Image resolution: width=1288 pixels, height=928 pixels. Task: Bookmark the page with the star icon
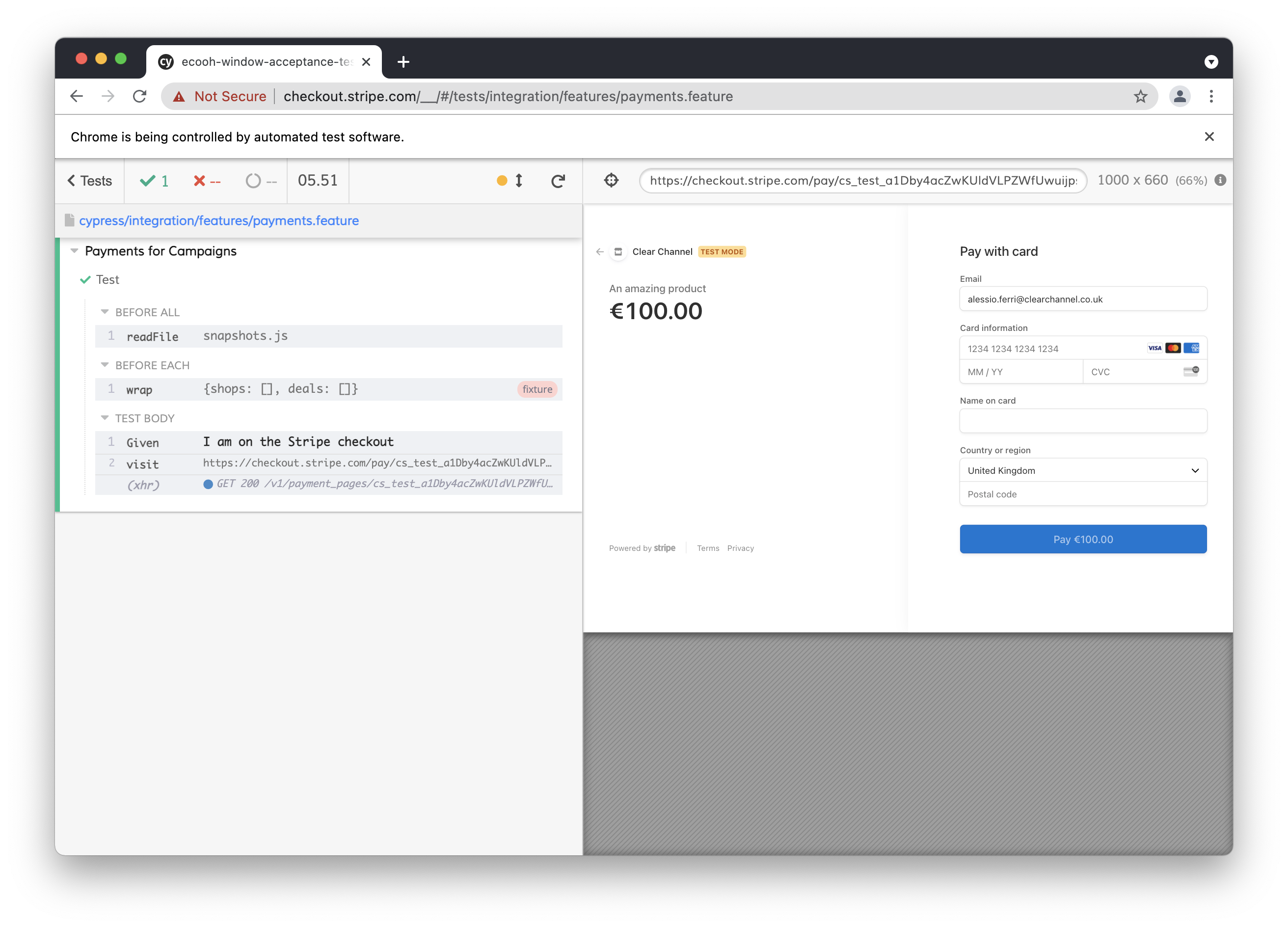pos(1140,96)
